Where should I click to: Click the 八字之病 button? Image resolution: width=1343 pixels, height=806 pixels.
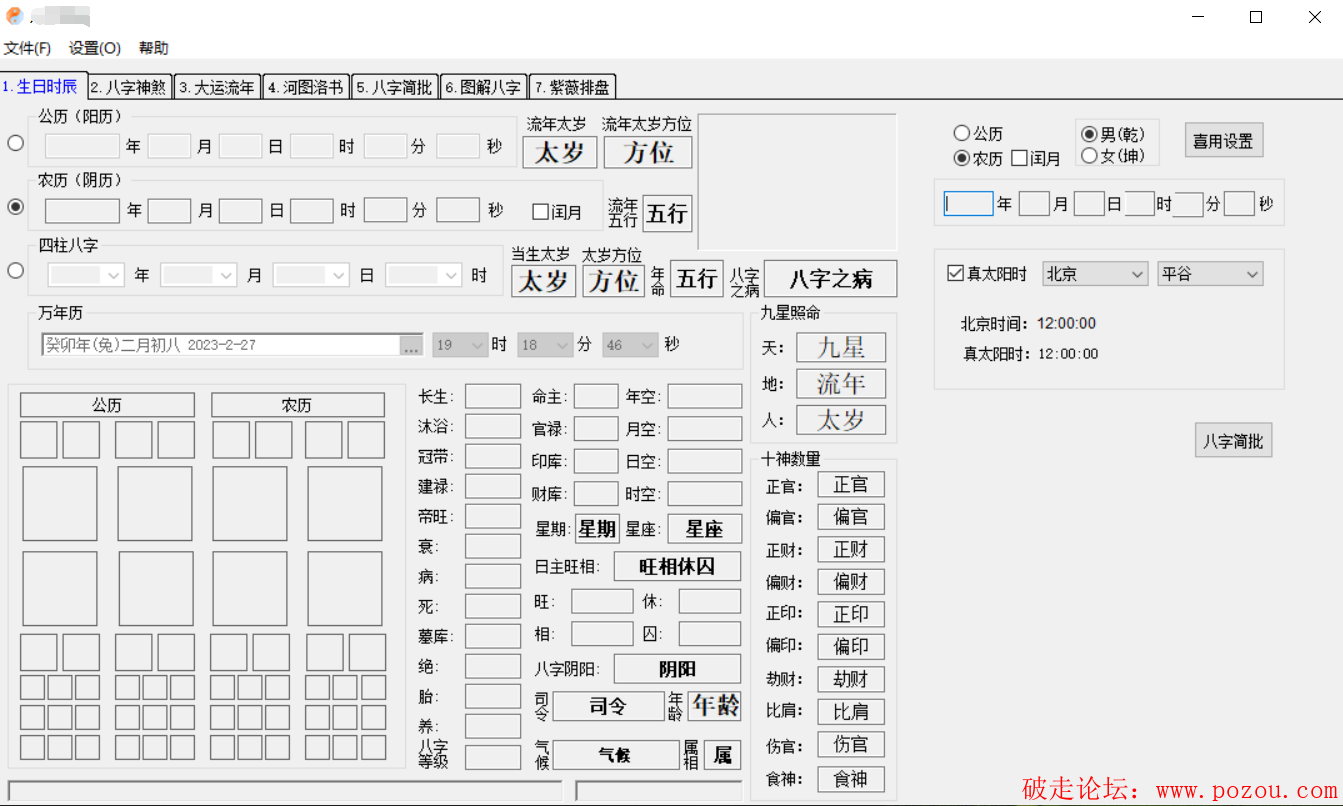830,279
